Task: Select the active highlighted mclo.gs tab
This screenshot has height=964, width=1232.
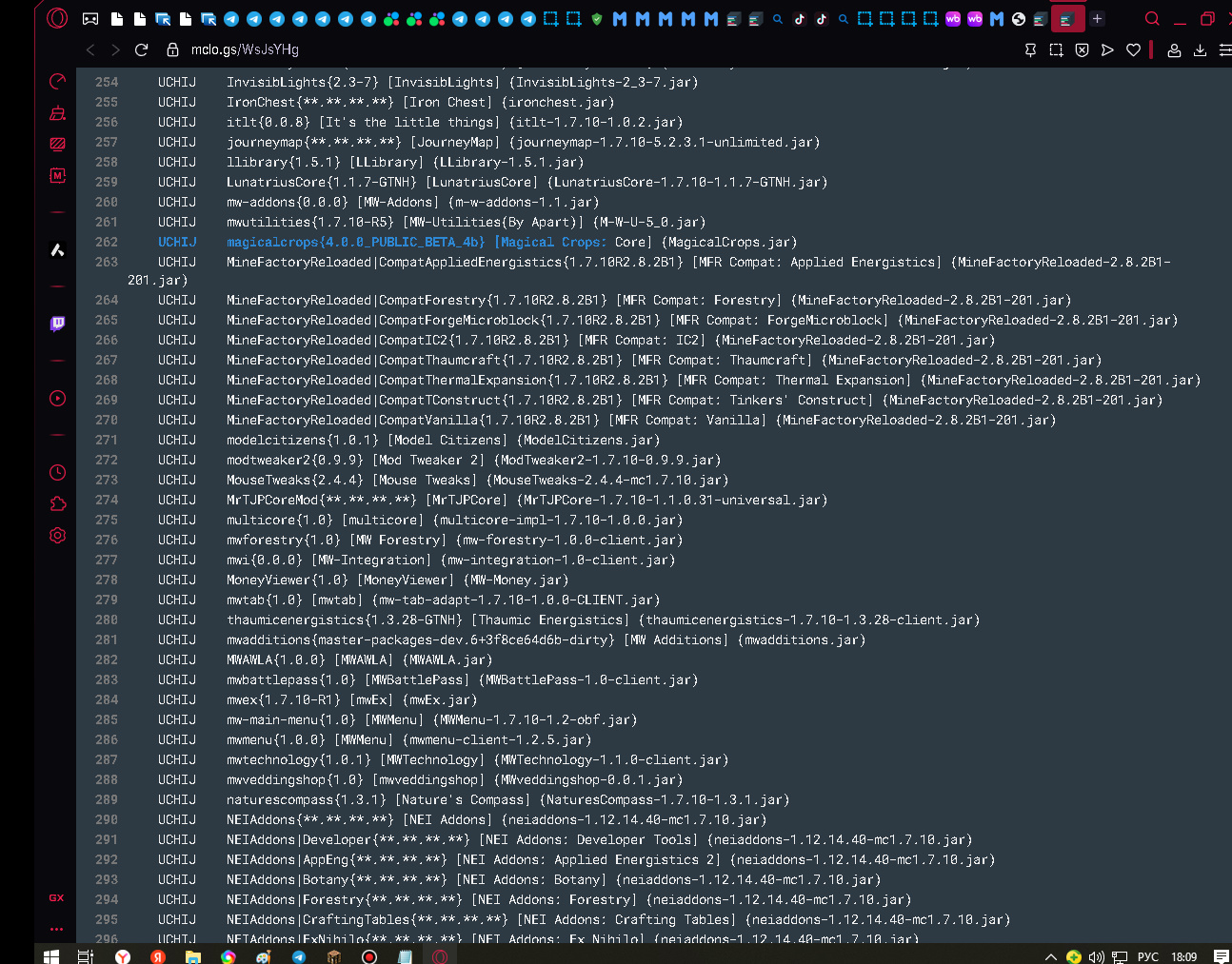Action: coord(1067,18)
